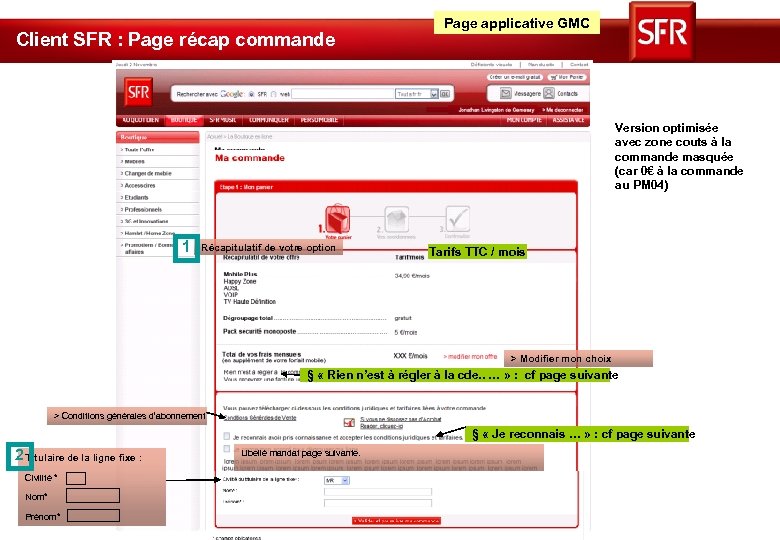The height and width of the screenshot is (540, 780).
Task: Click the step 3 confirmation checkmark icon
Action: coord(458,218)
